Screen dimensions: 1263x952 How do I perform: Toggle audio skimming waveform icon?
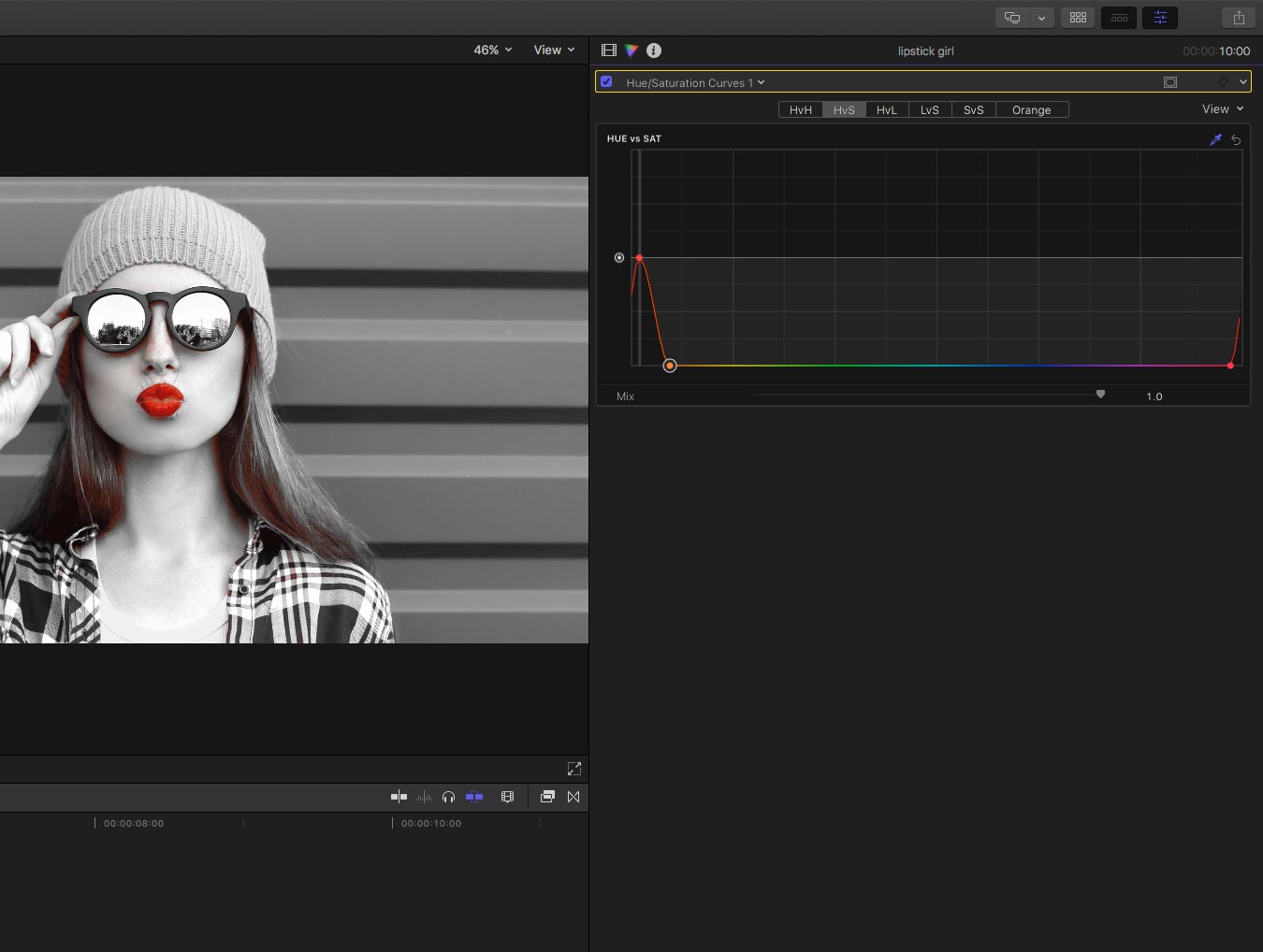click(424, 797)
